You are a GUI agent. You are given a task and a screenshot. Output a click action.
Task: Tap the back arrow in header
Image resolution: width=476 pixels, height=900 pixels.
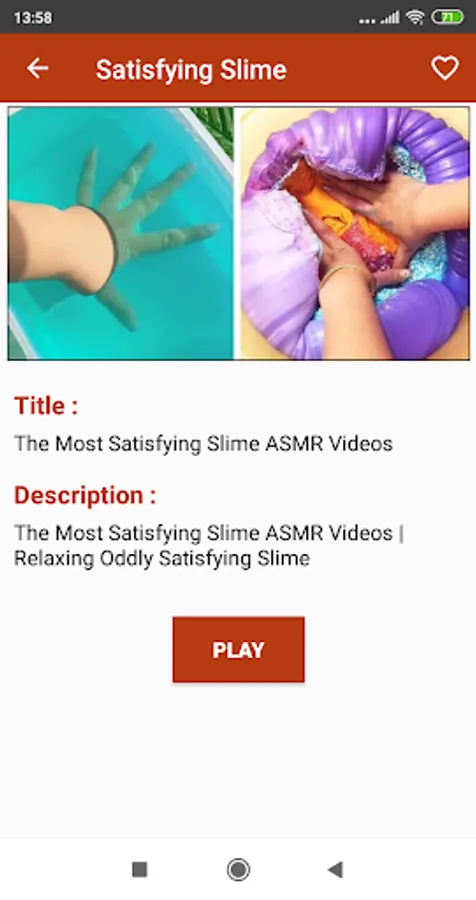click(37, 68)
